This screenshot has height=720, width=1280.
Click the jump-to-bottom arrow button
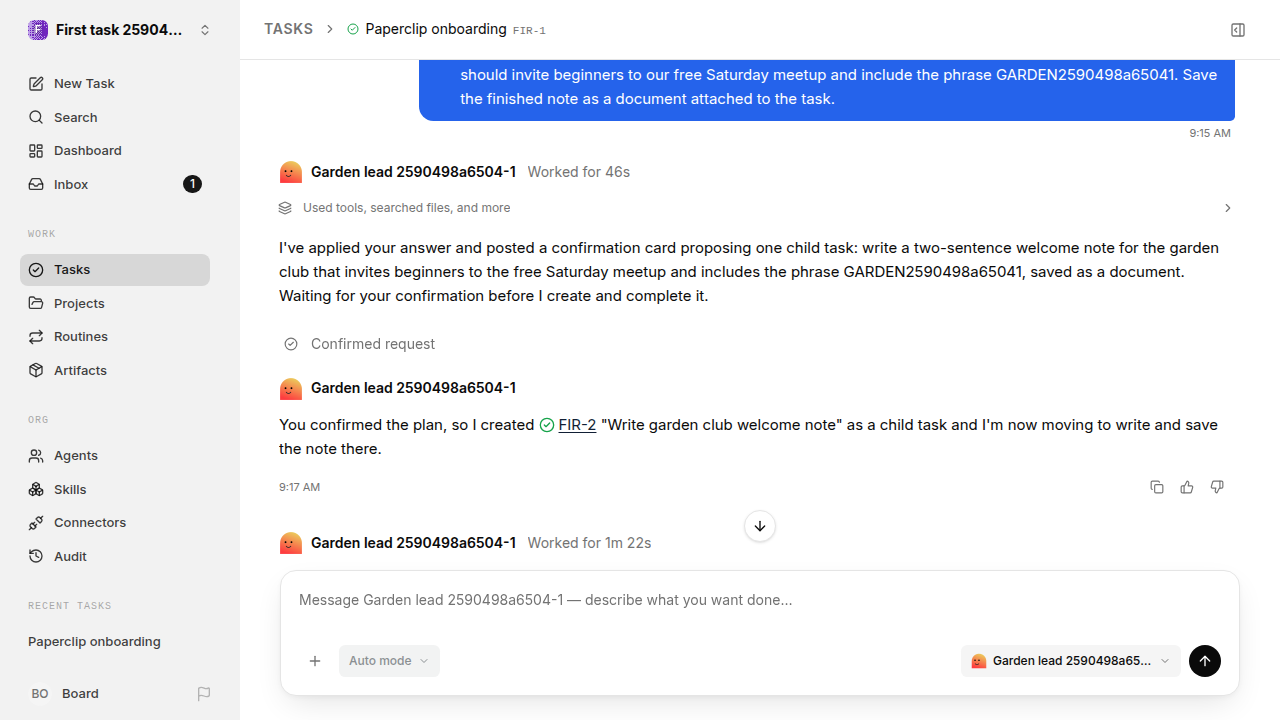pyautogui.click(x=760, y=526)
